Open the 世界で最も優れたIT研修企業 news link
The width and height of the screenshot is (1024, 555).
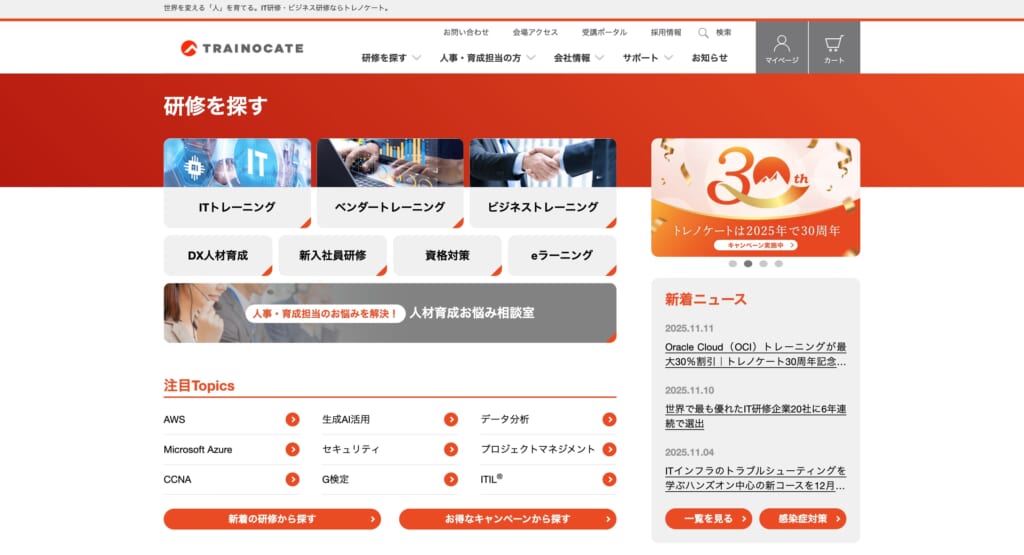[x=756, y=416]
